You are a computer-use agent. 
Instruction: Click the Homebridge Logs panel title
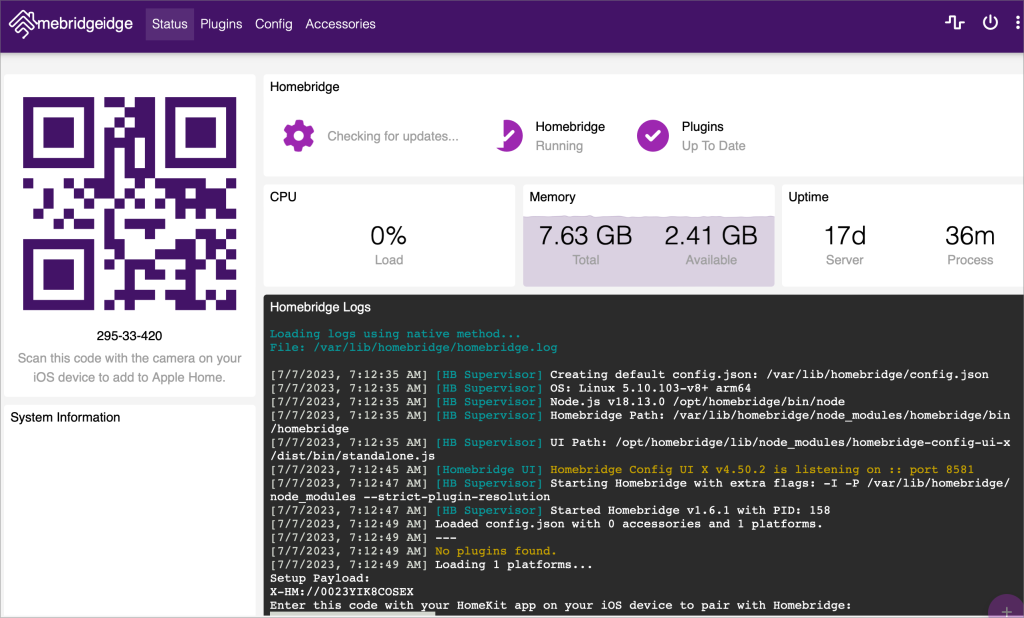(320, 308)
